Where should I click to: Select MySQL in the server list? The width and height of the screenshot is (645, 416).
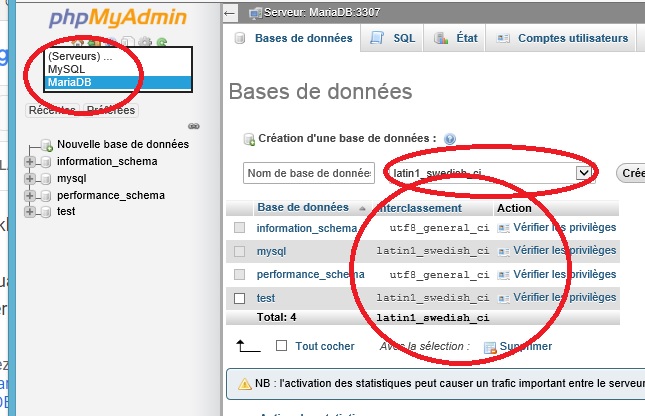coord(118,69)
